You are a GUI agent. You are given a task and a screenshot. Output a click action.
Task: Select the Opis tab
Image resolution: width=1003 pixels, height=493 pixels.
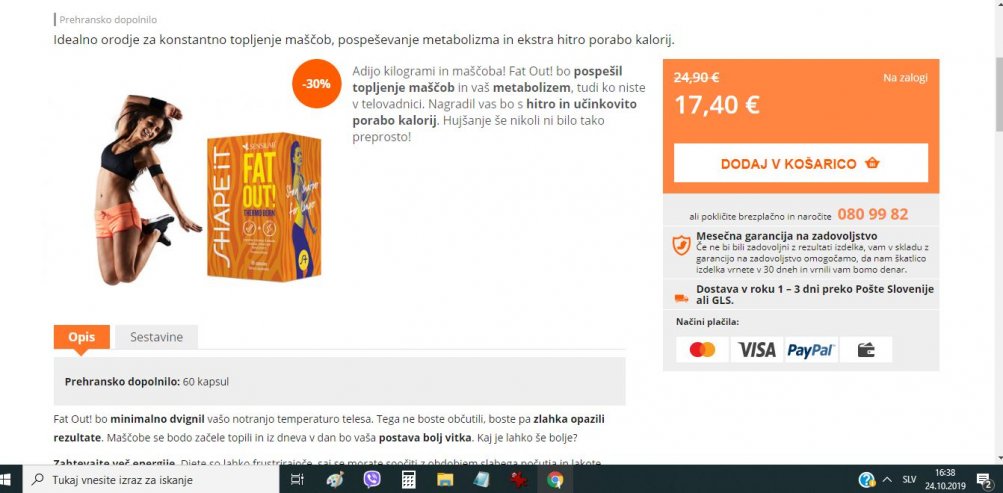pos(82,337)
